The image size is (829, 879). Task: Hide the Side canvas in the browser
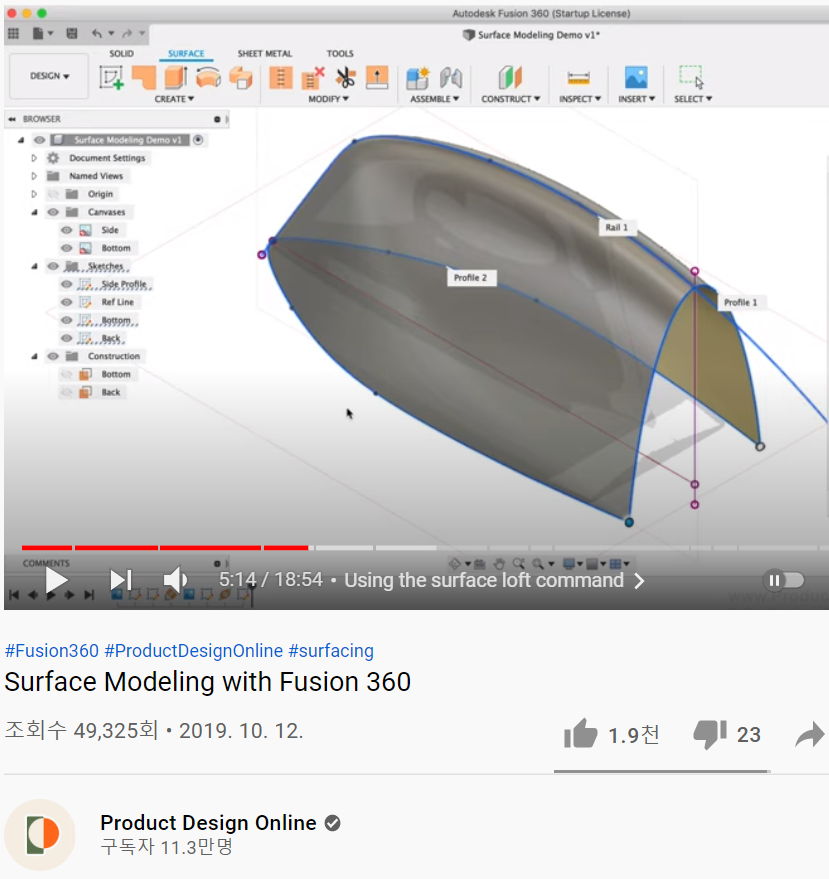[66, 230]
